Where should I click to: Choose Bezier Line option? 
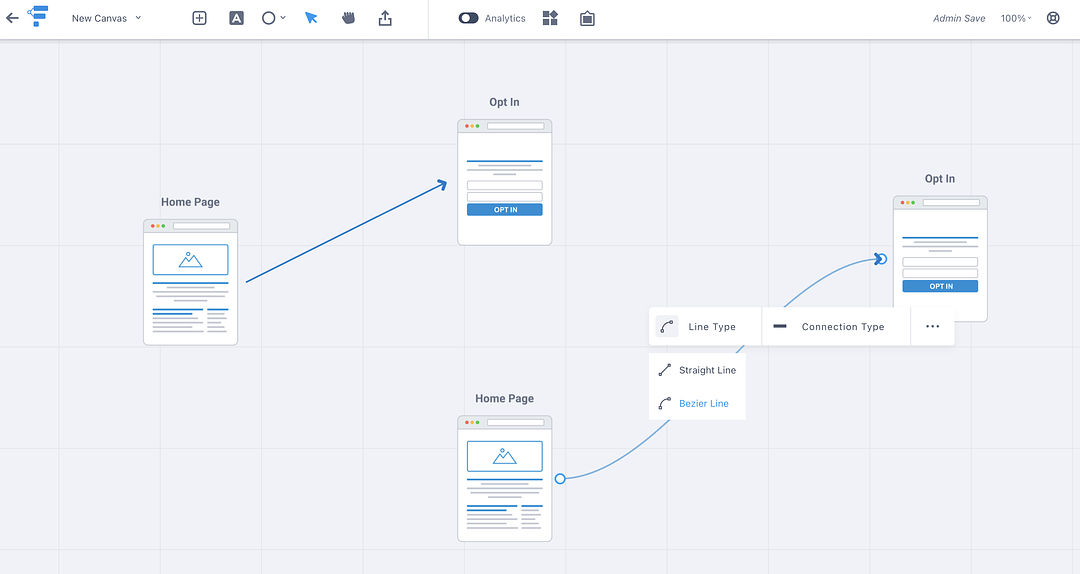pyautogui.click(x=697, y=403)
